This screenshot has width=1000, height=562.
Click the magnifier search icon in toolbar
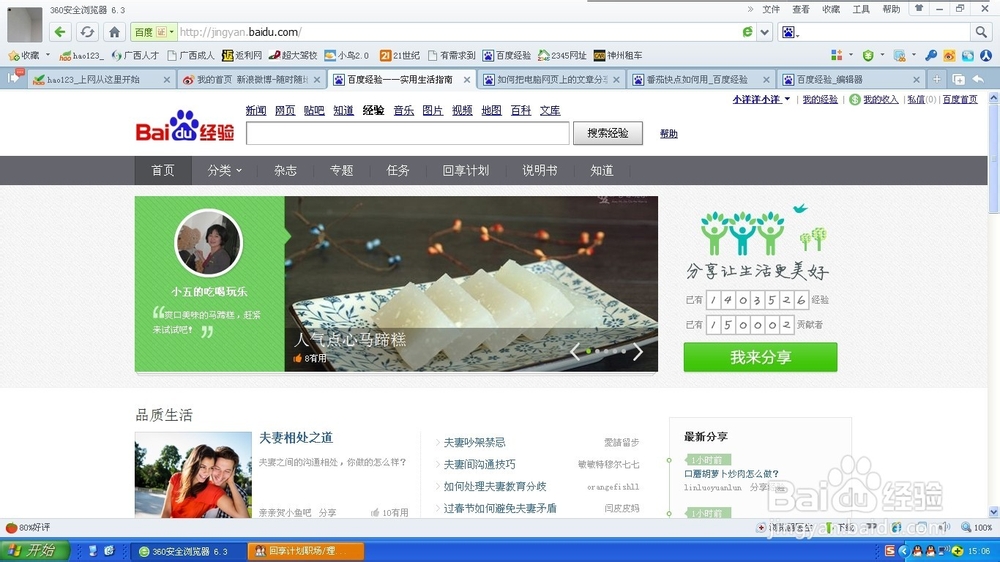[980, 32]
